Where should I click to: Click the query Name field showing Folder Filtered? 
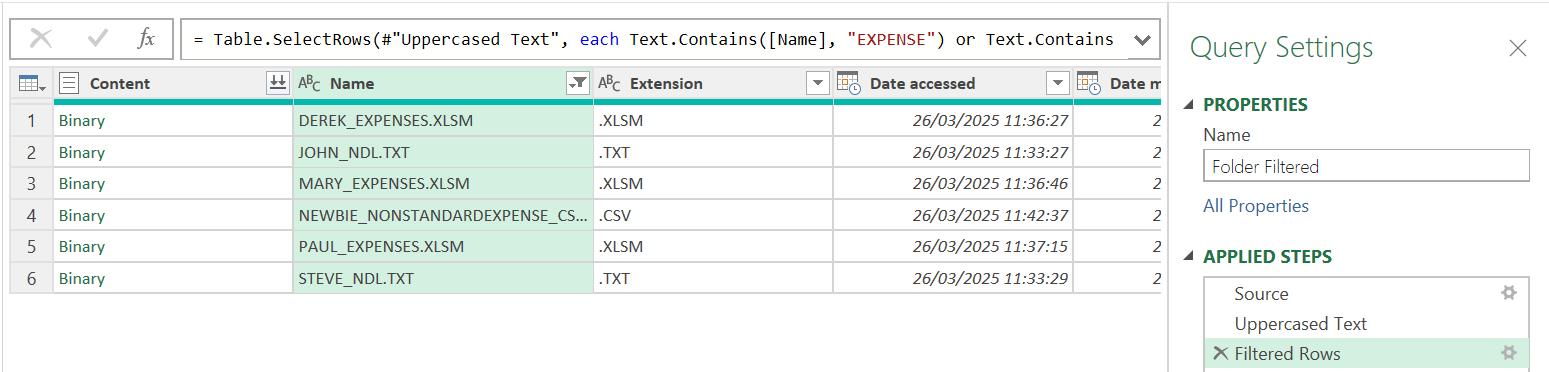[1366, 167]
